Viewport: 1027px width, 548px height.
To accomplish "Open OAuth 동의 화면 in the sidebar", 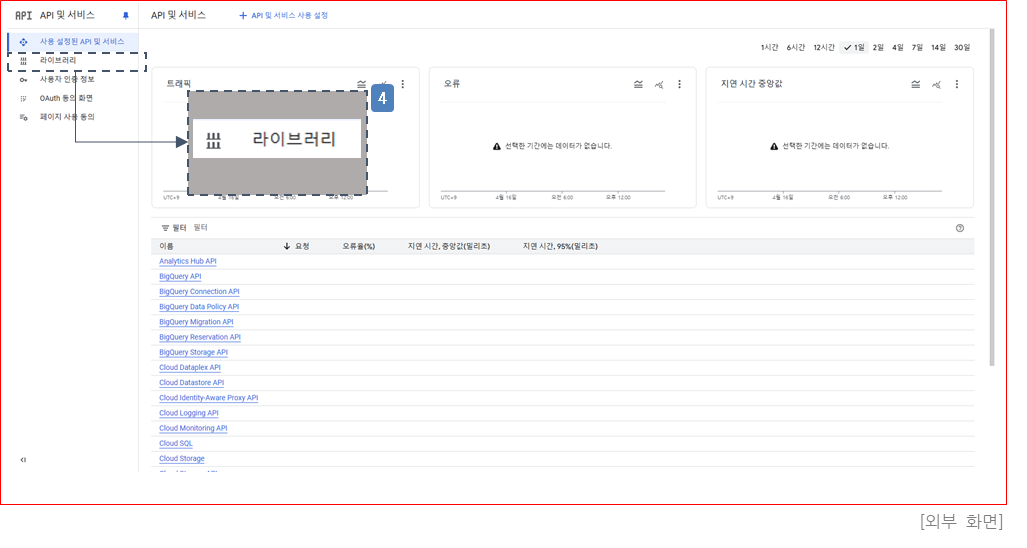I will [66, 98].
